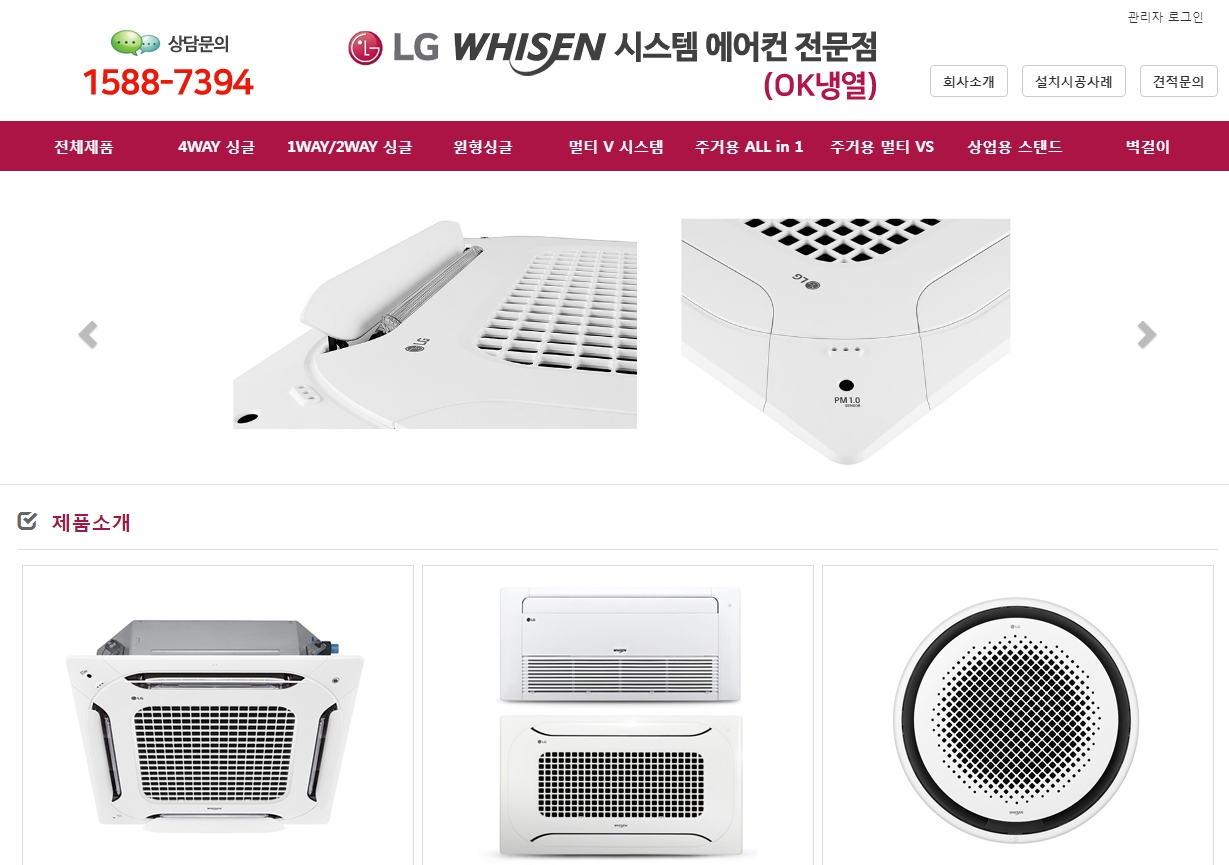Screen dimensions: 1229x865
Task: Select 주거용 ALL in 1 menu
Action: [x=749, y=147]
